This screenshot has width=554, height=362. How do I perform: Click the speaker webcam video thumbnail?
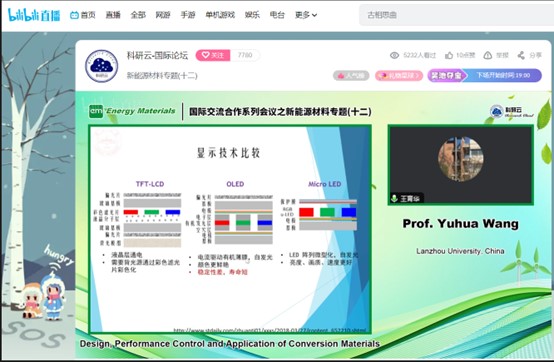pyautogui.click(x=461, y=165)
